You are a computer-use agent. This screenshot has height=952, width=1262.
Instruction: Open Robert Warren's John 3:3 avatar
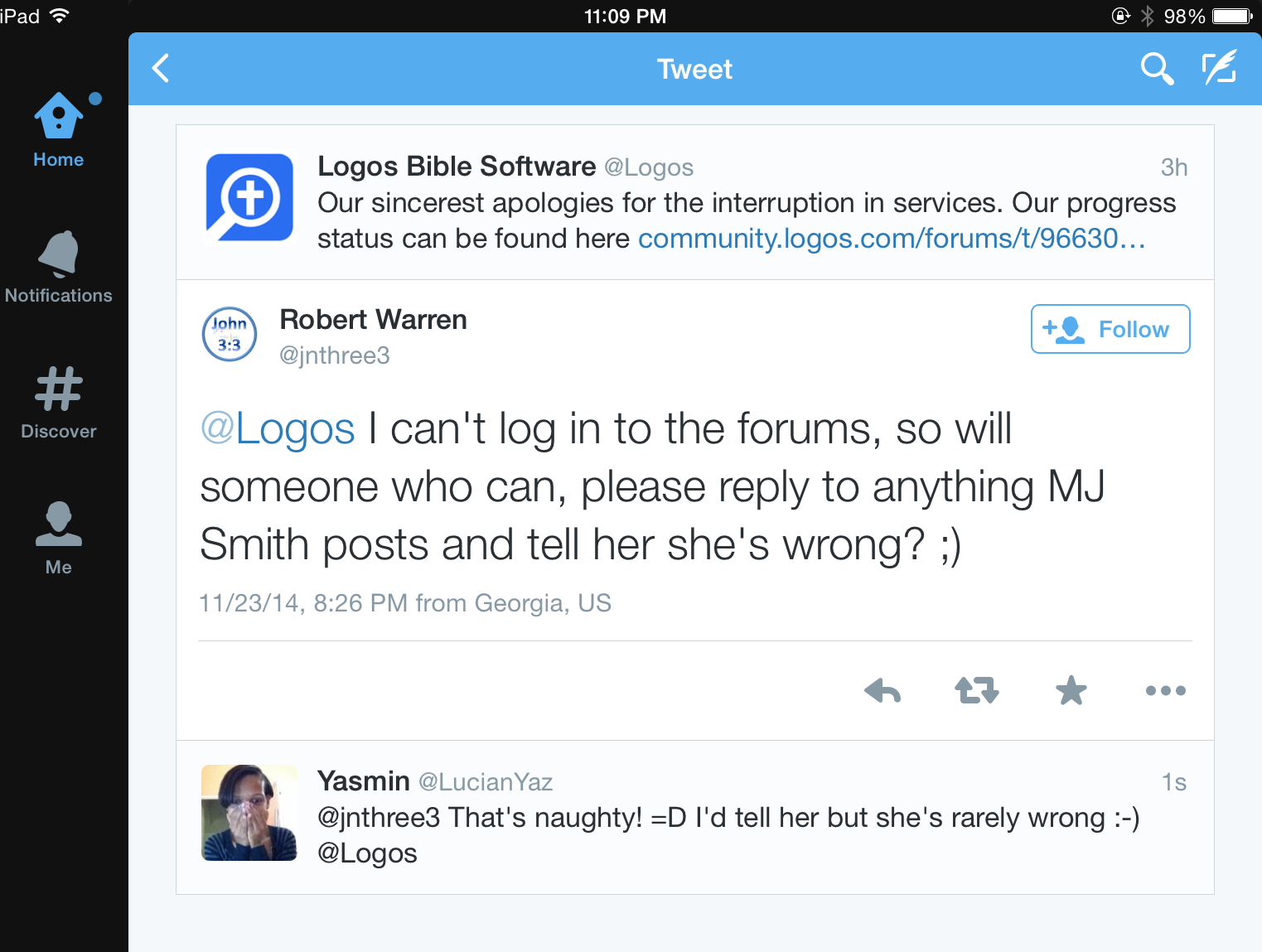(230, 335)
